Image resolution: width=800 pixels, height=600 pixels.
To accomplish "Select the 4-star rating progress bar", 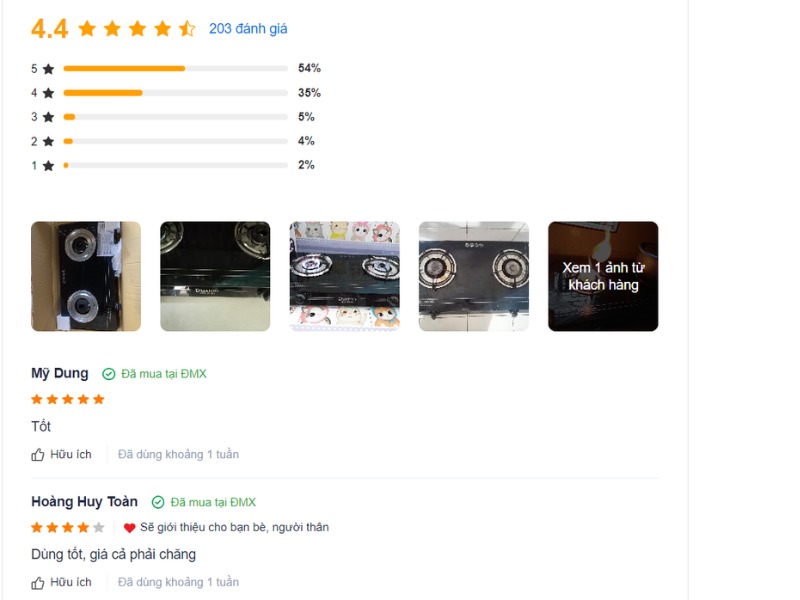I will click(176, 93).
